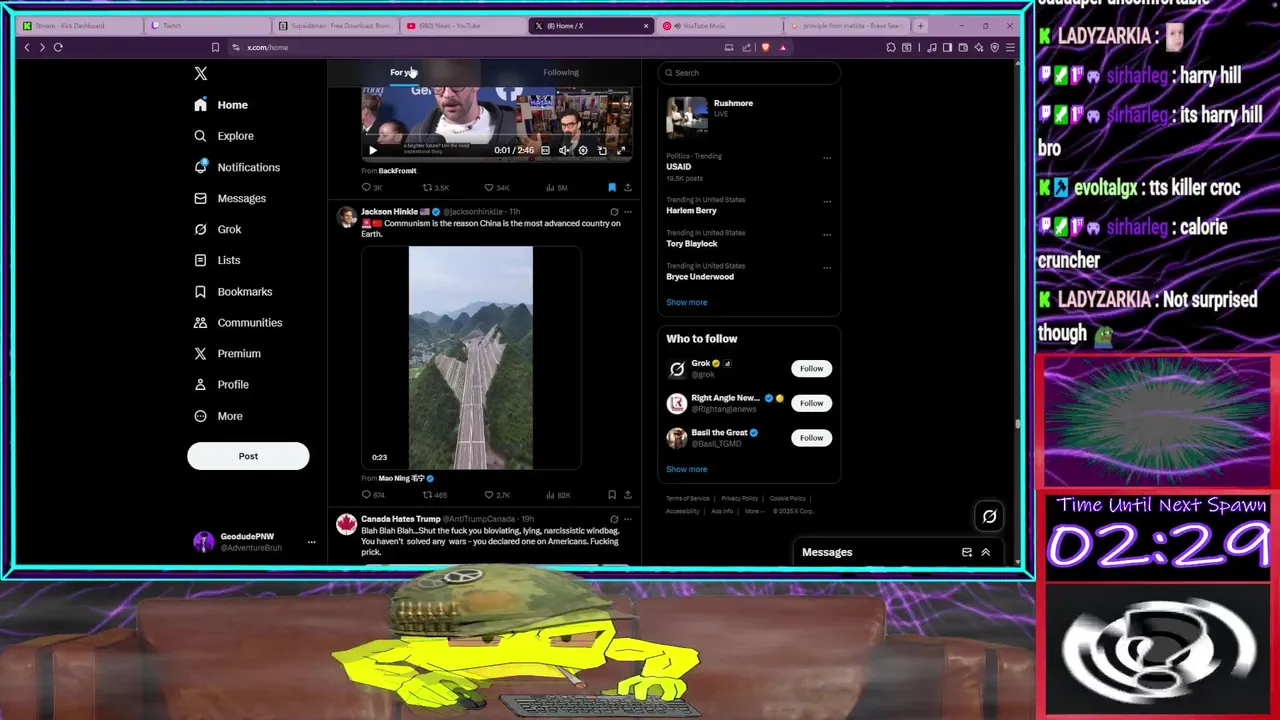Reply to Jackson Hinkle's post
The width and height of the screenshot is (1280, 720).
(372, 494)
